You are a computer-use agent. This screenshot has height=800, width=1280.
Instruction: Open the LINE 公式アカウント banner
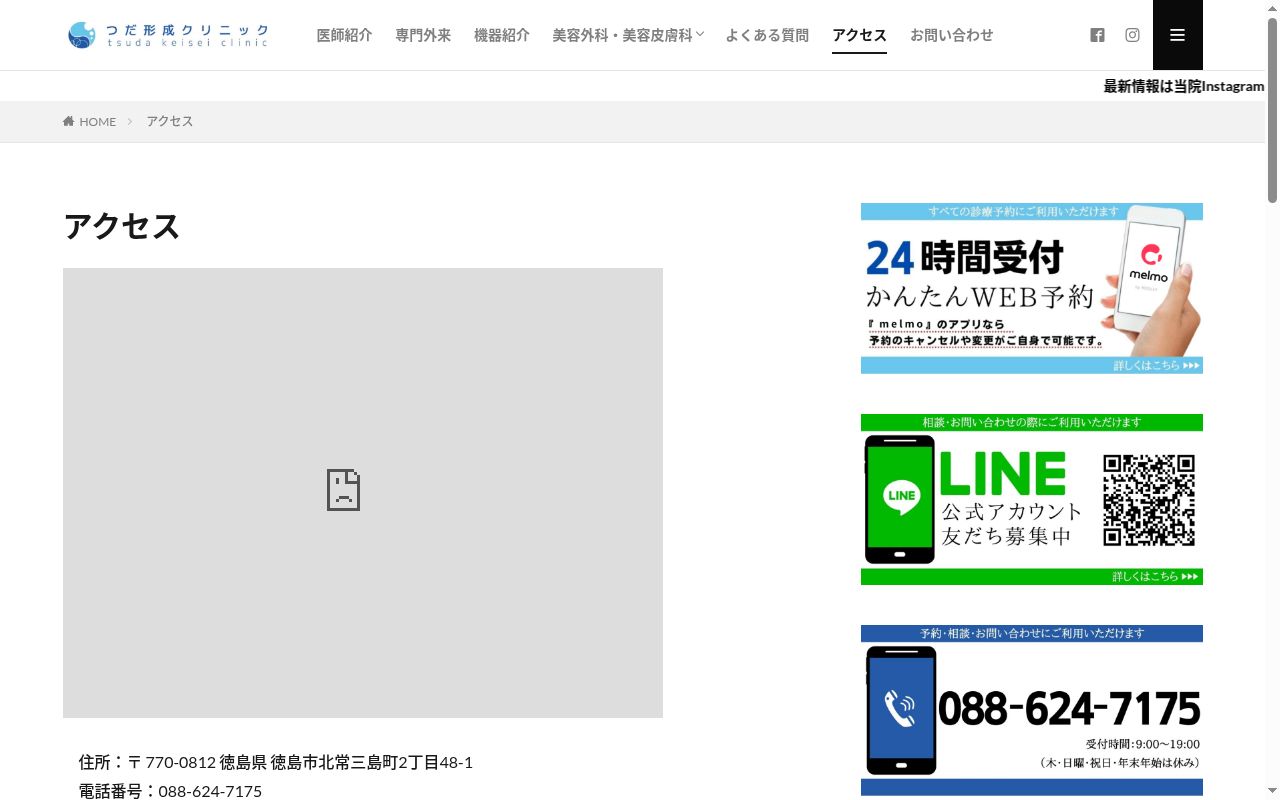point(1032,500)
